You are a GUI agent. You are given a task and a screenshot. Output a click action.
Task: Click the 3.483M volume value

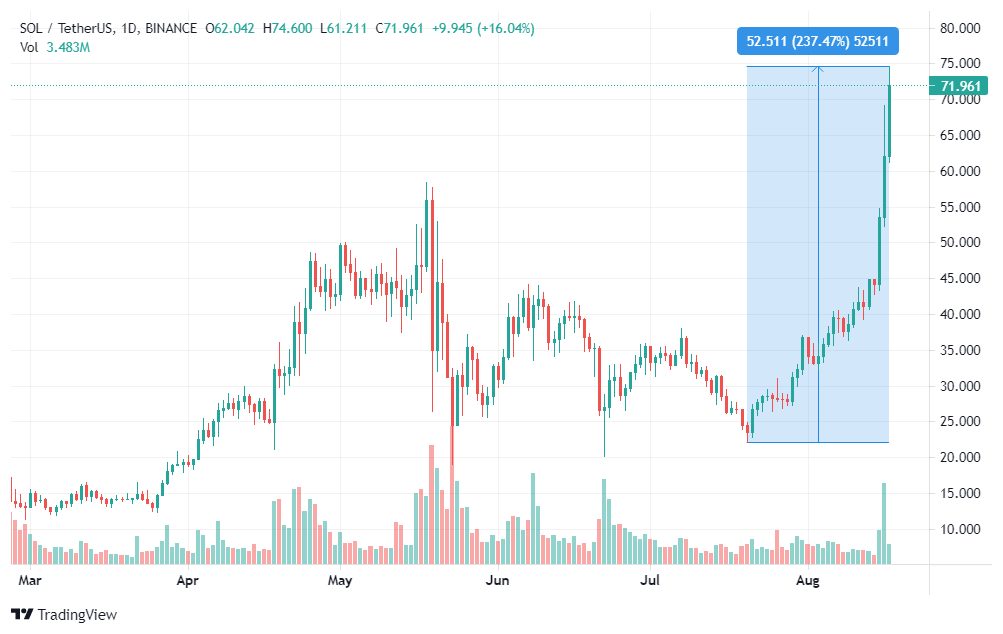[x=68, y=47]
